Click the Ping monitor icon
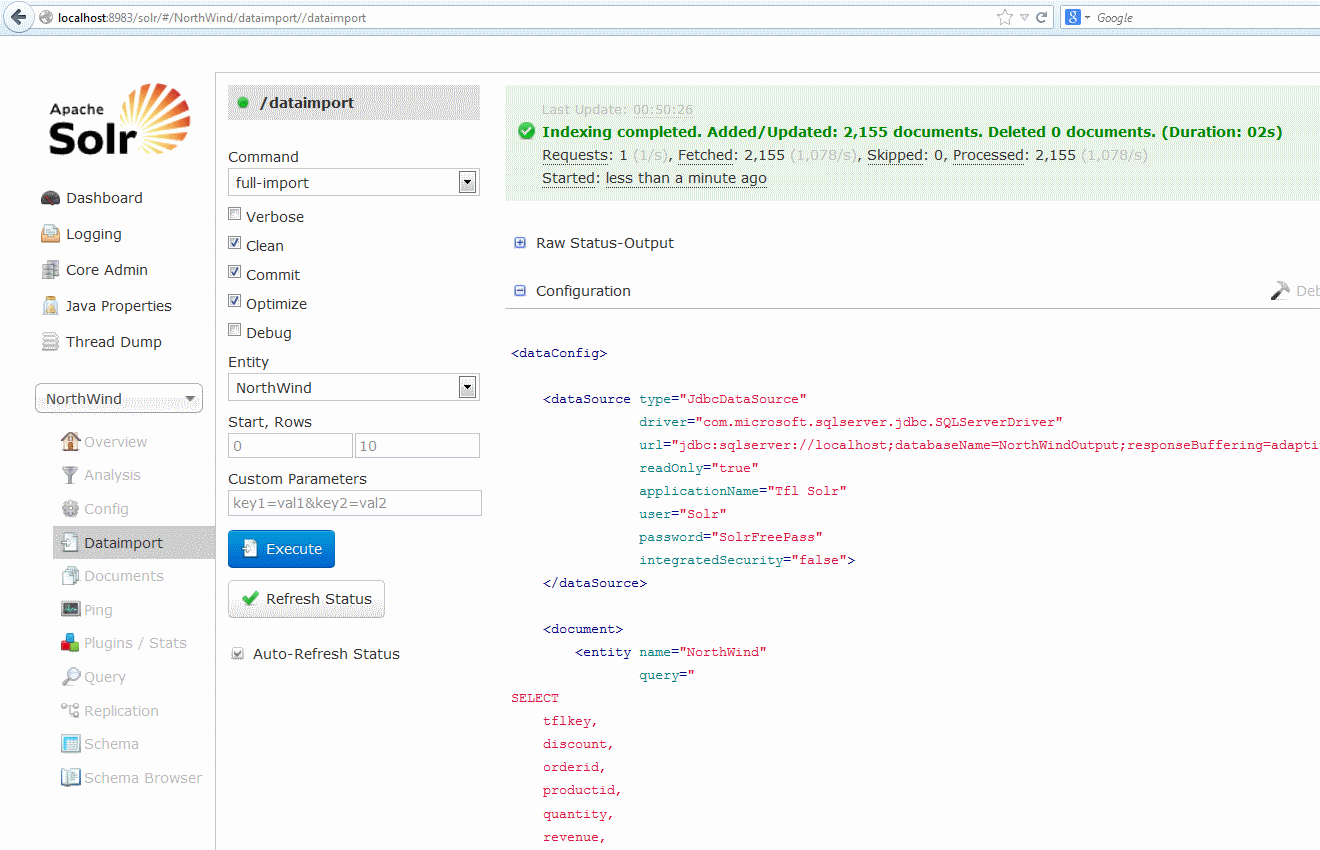This screenshot has height=850, width=1320. [71, 610]
